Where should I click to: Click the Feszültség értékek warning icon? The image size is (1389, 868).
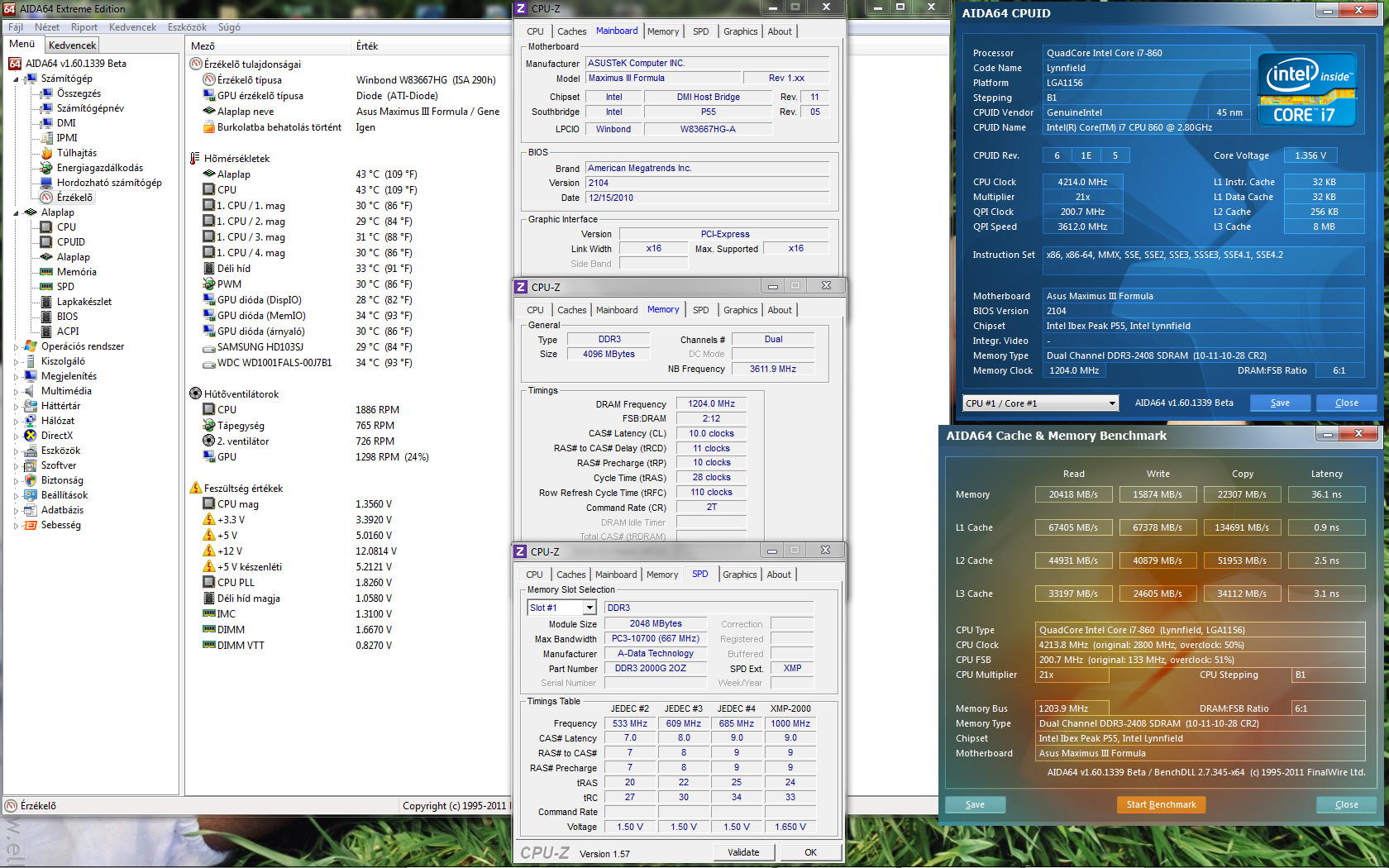[196, 489]
